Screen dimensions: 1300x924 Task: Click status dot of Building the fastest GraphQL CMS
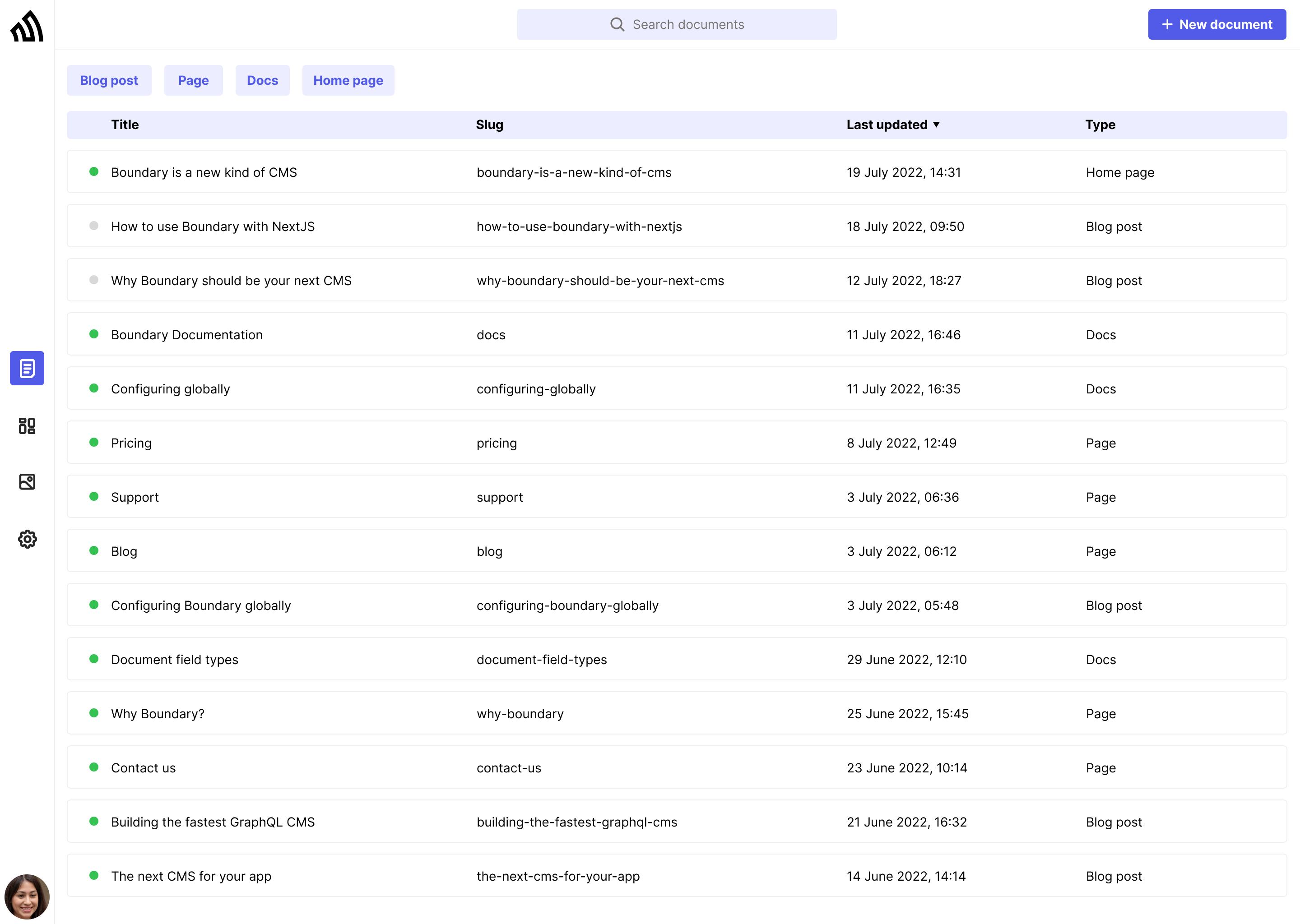pos(94,821)
